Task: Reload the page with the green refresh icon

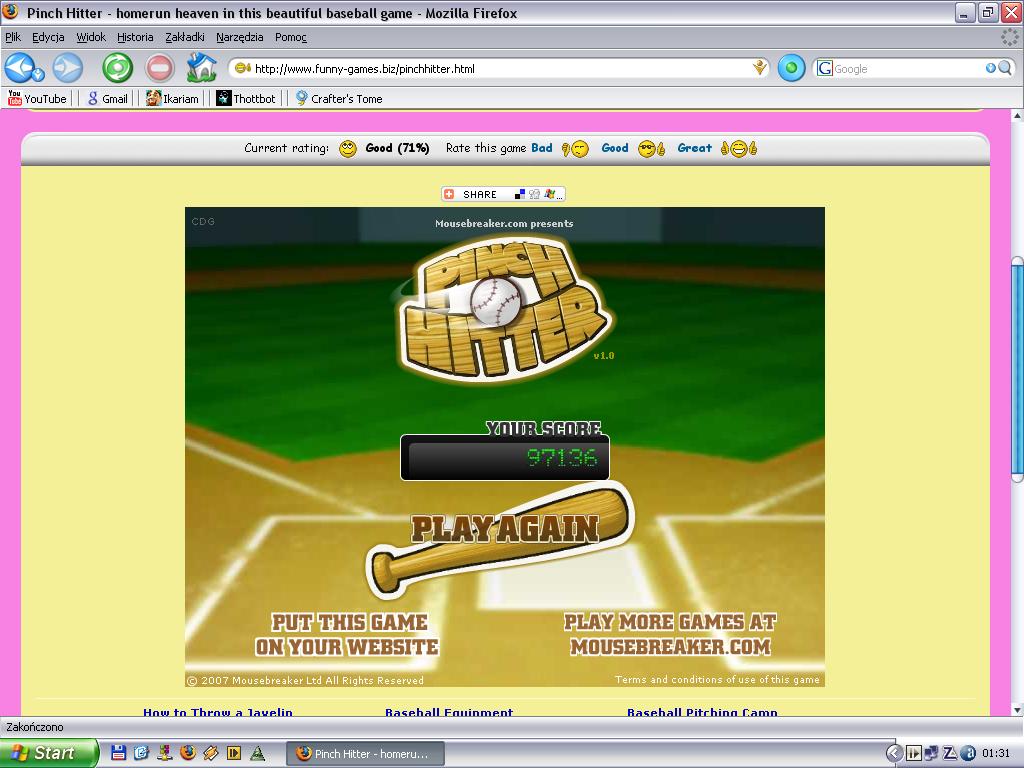Action: [x=118, y=68]
